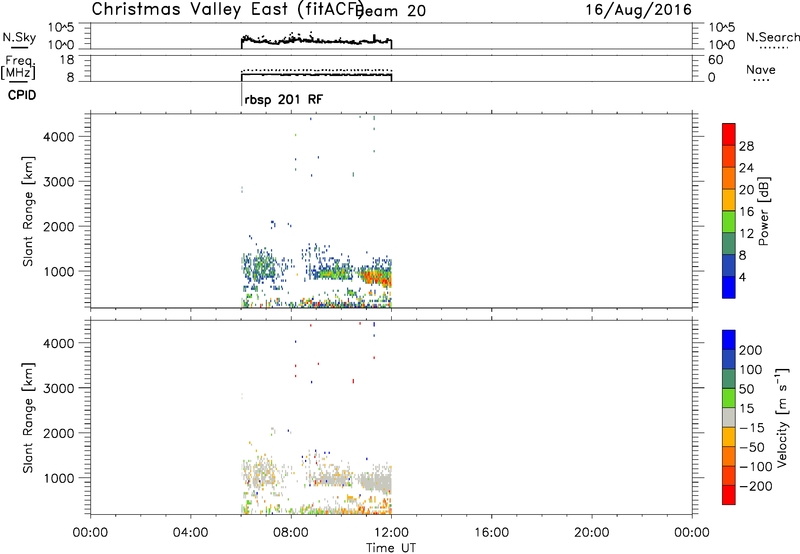
Task: Click the '1000' tick of the velocity panel
Action: click(x=59, y=478)
